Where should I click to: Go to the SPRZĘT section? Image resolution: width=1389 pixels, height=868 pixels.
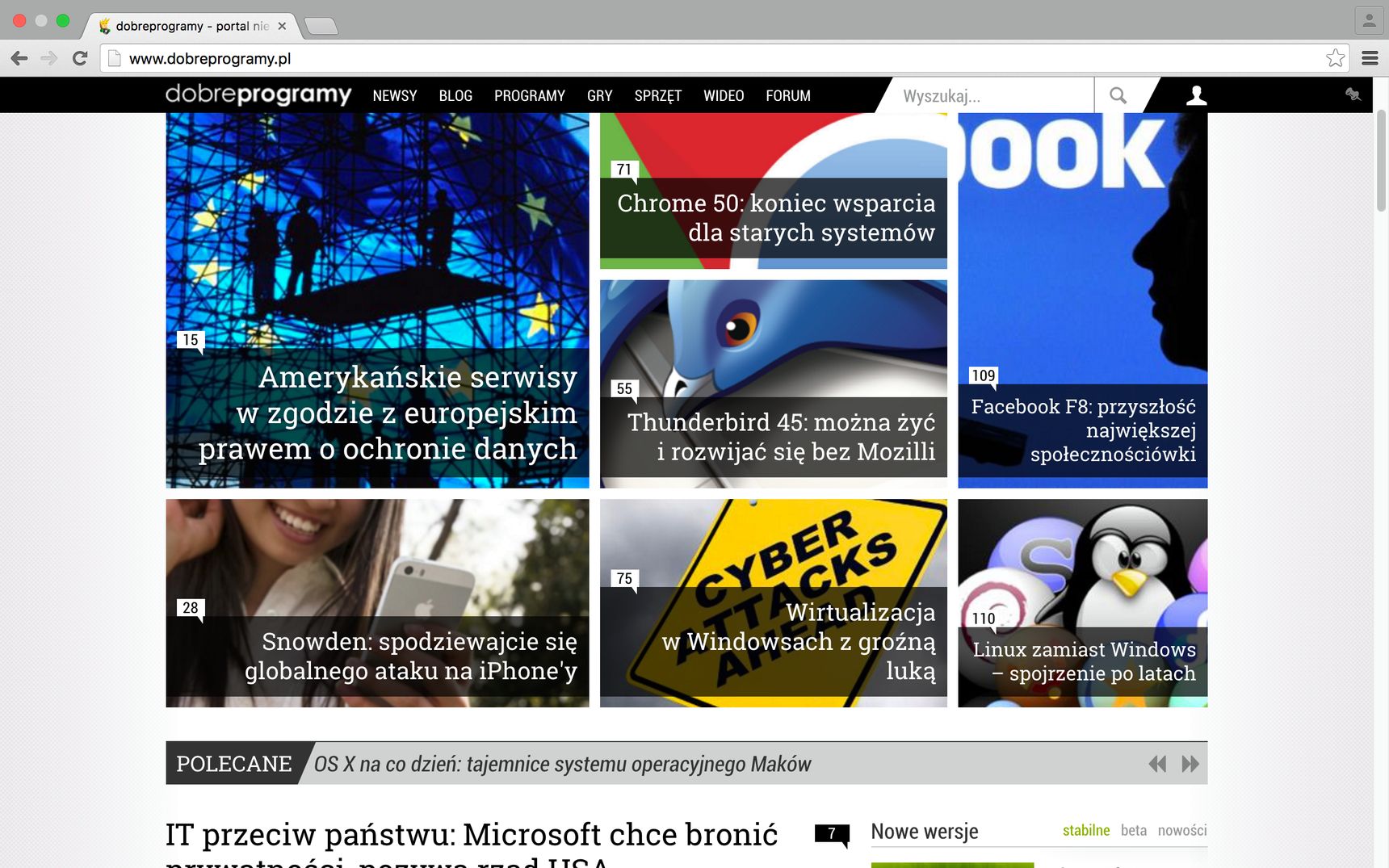[658, 95]
